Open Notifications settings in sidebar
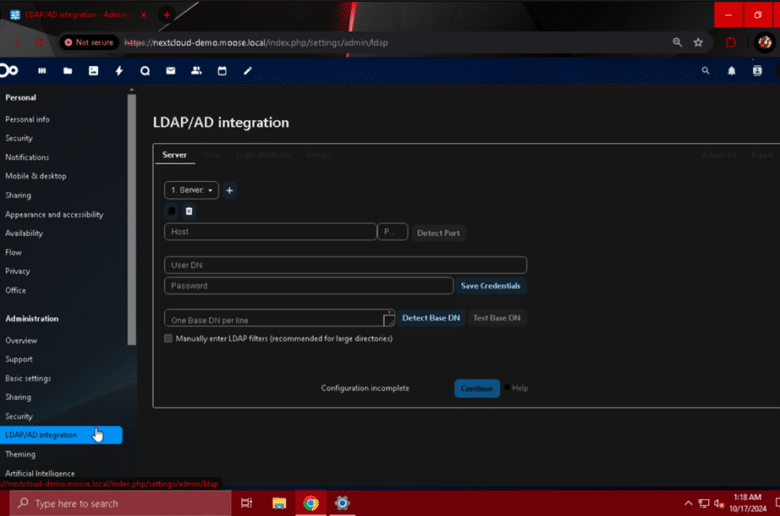 click(27, 157)
